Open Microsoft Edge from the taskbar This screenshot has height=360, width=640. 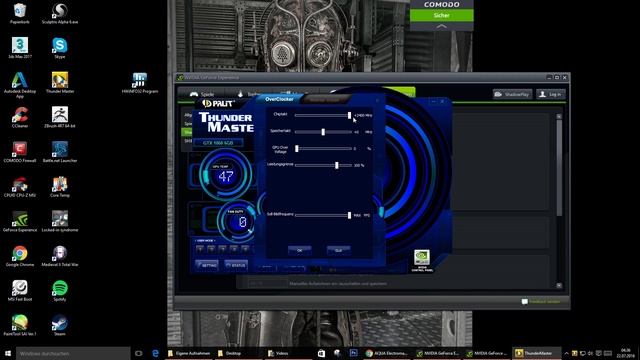[155, 353]
